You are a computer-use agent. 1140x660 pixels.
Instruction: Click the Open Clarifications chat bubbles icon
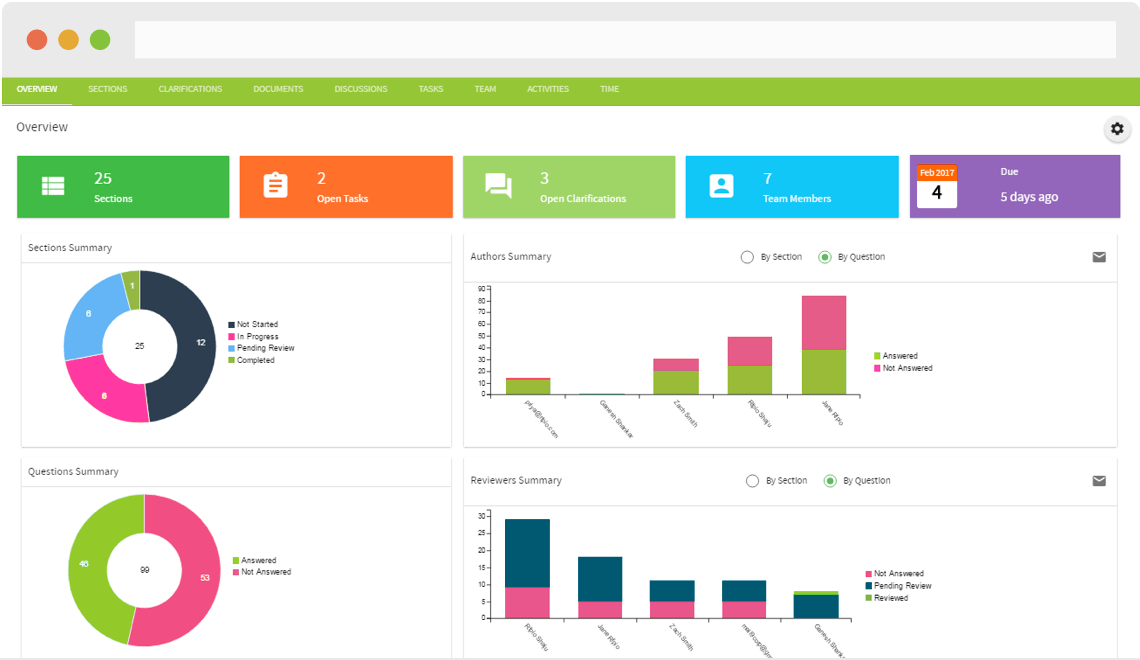coord(498,186)
